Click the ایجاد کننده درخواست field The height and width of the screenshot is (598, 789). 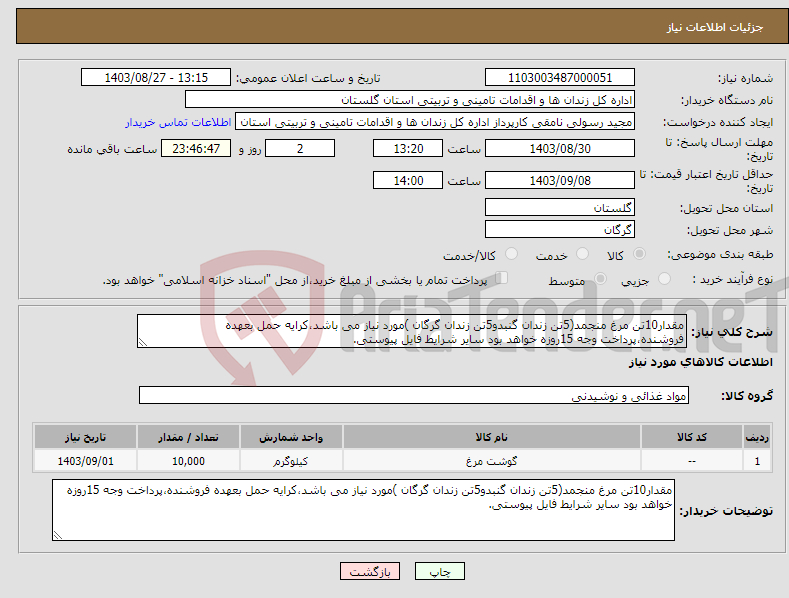pos(435,122)
